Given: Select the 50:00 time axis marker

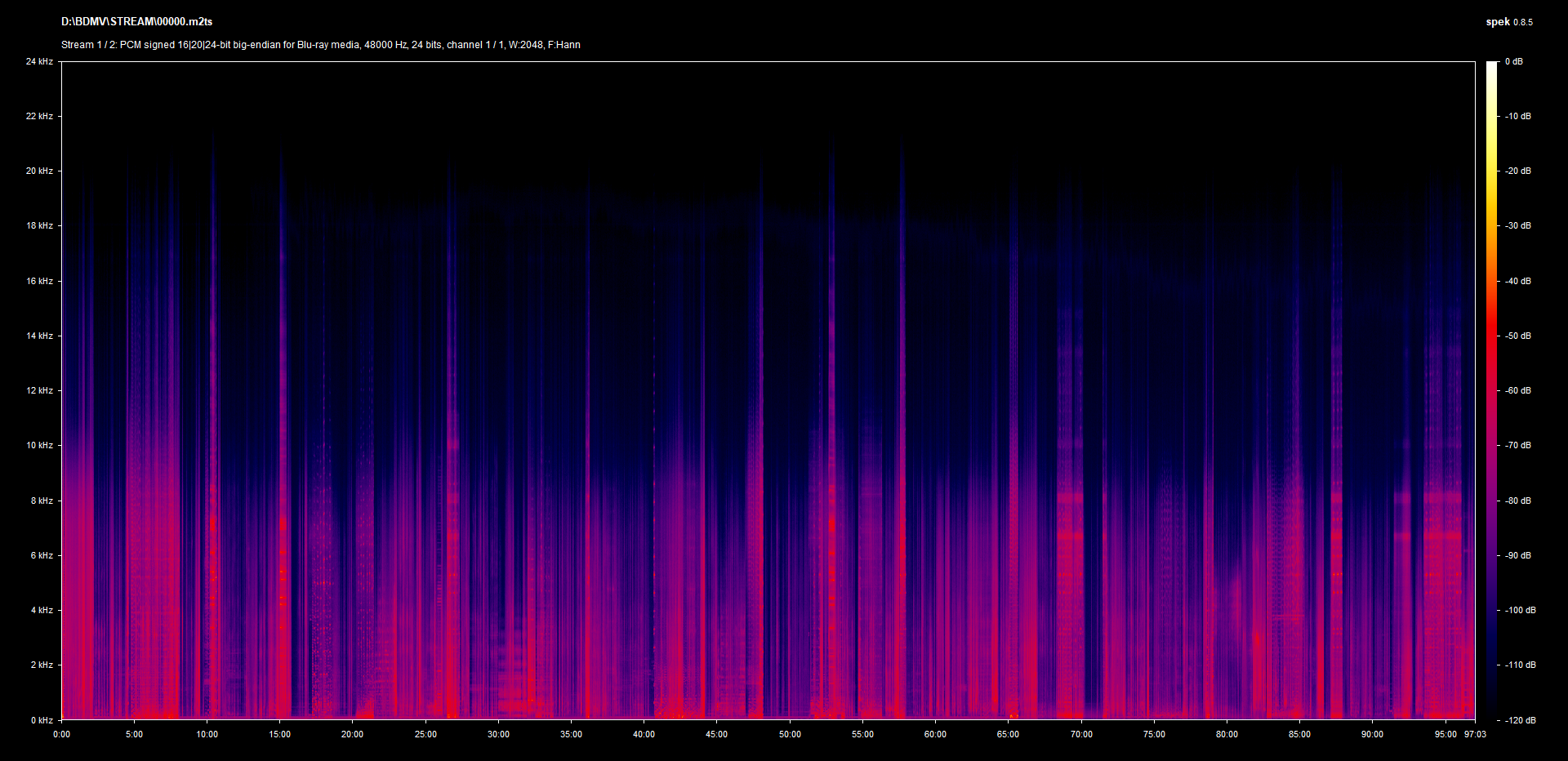Looking at the screenshot, I should click(790, 734).
